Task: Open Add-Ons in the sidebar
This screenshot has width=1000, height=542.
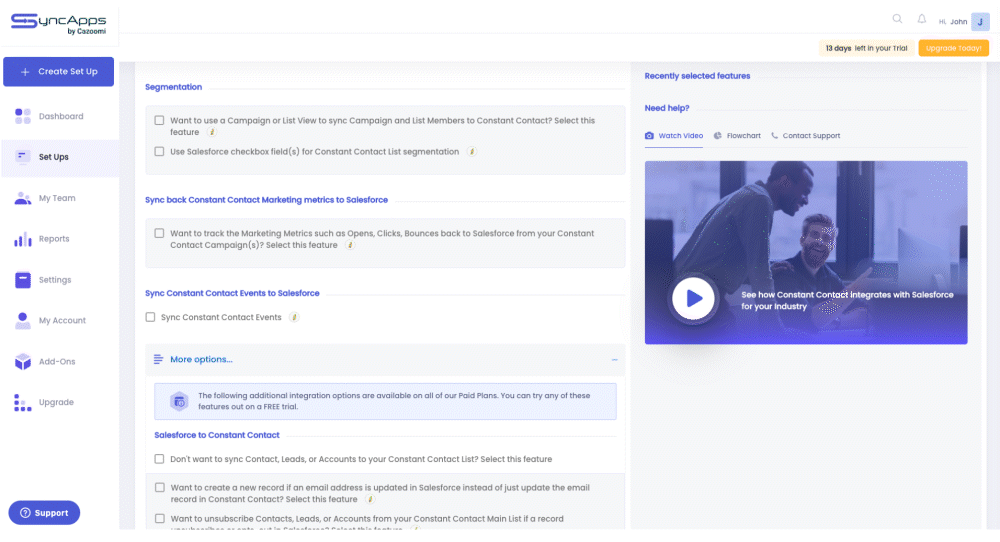Action: [56, 361]
